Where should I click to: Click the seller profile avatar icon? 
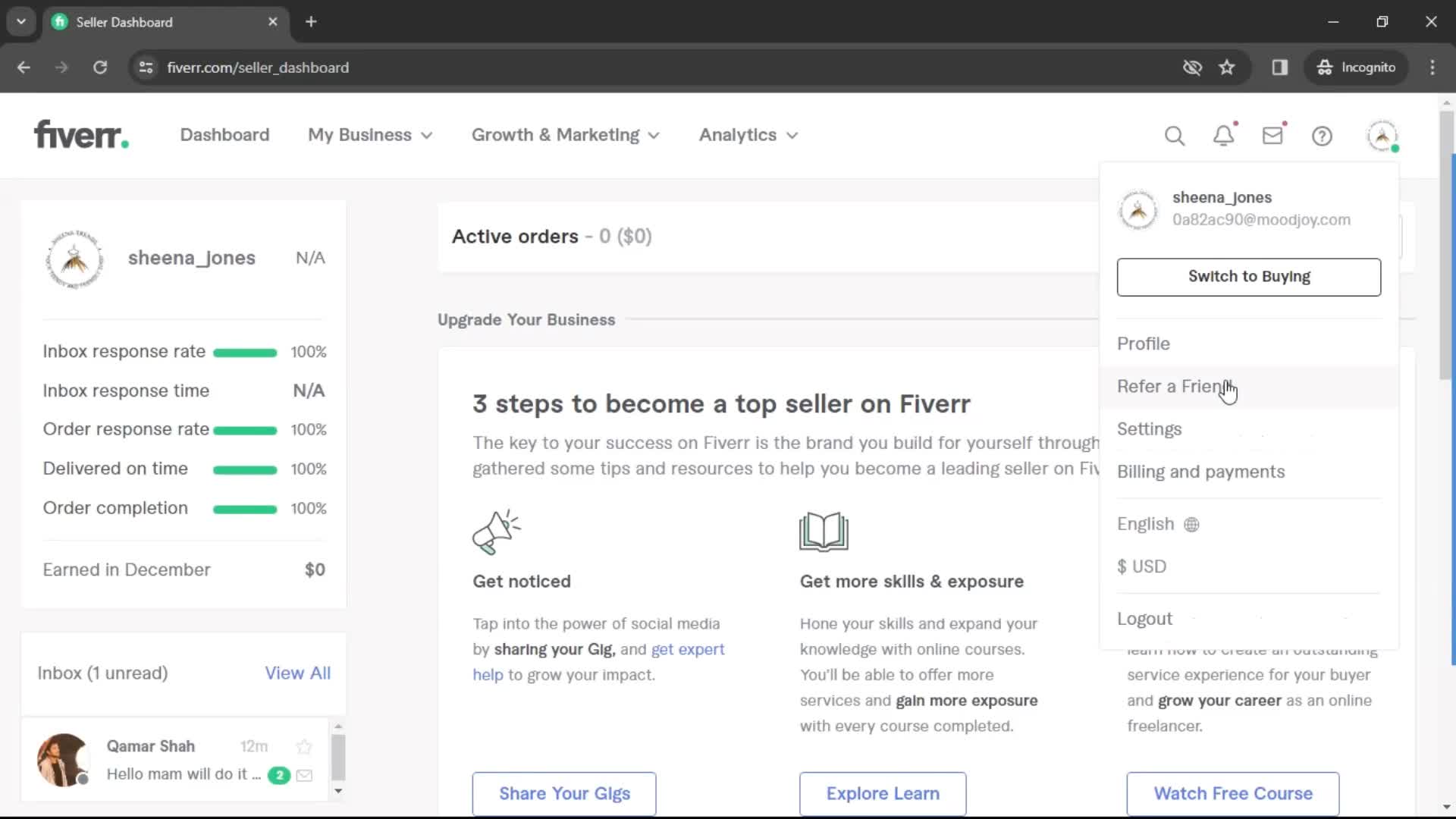[x=1384, y=135]
